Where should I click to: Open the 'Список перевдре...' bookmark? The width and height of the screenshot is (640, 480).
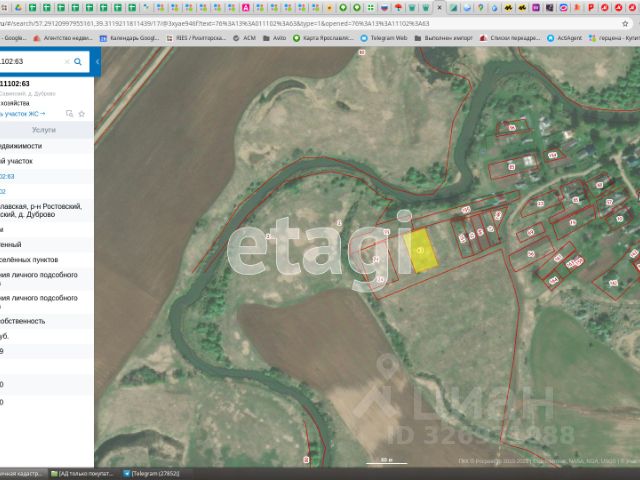coord(510,38)
